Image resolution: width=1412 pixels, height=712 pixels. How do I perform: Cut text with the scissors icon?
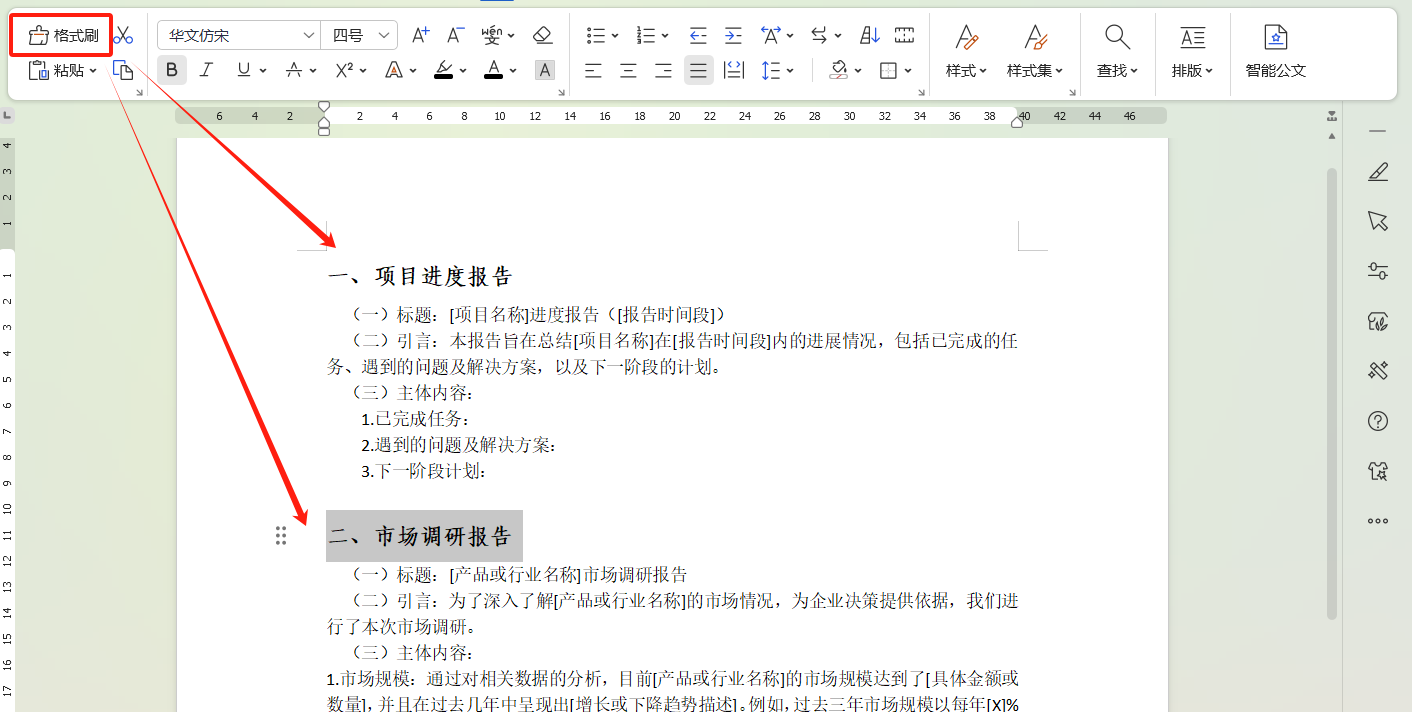pos(123,33)
